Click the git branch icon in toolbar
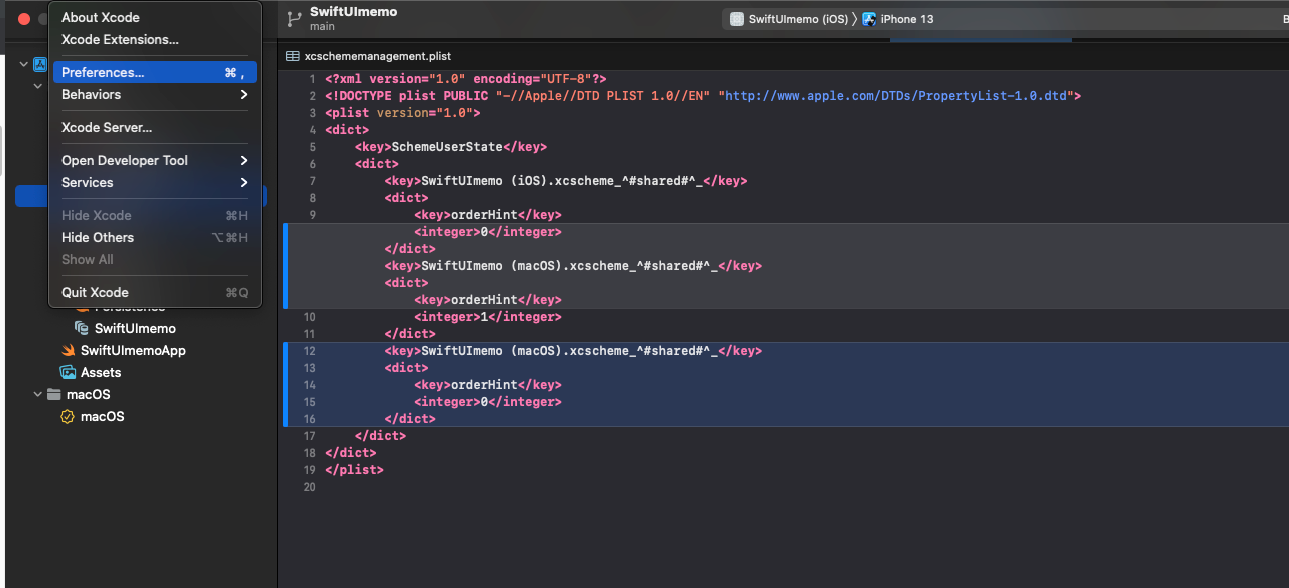 pos(294,18)
